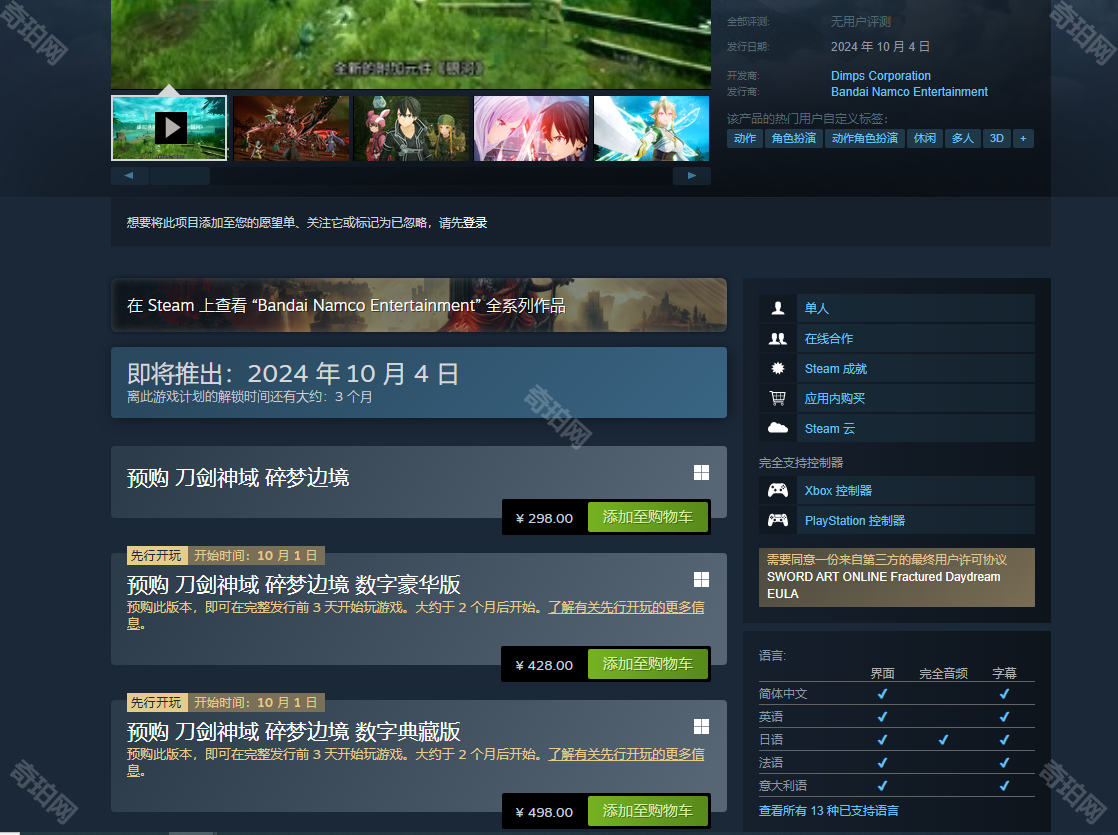Click the 意大利语 language row label
The width and height of the screenshot is (1118, 835).
[x=783, y=785]
